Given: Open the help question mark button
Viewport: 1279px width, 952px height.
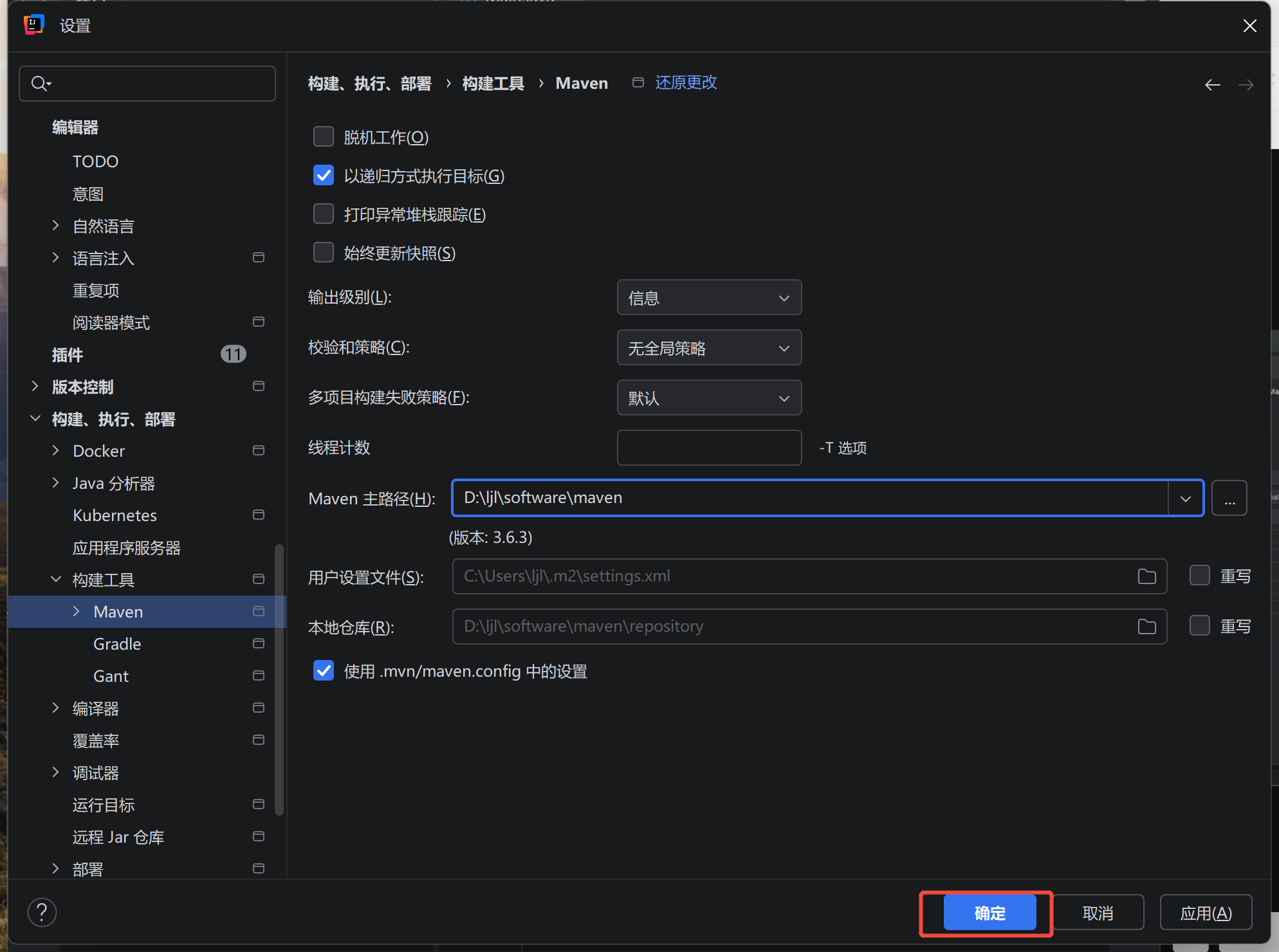Looking at the screenshot, I should [42, 912].
